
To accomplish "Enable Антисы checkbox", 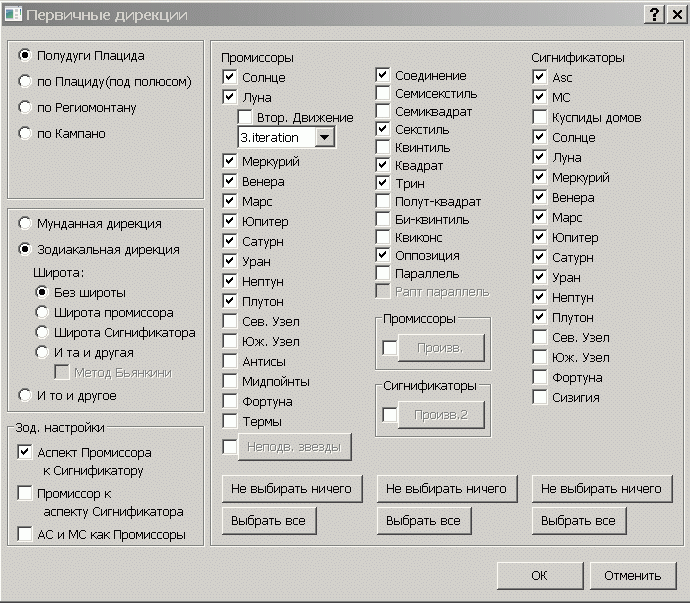I will pyautogui.click(x=230, y=361).
